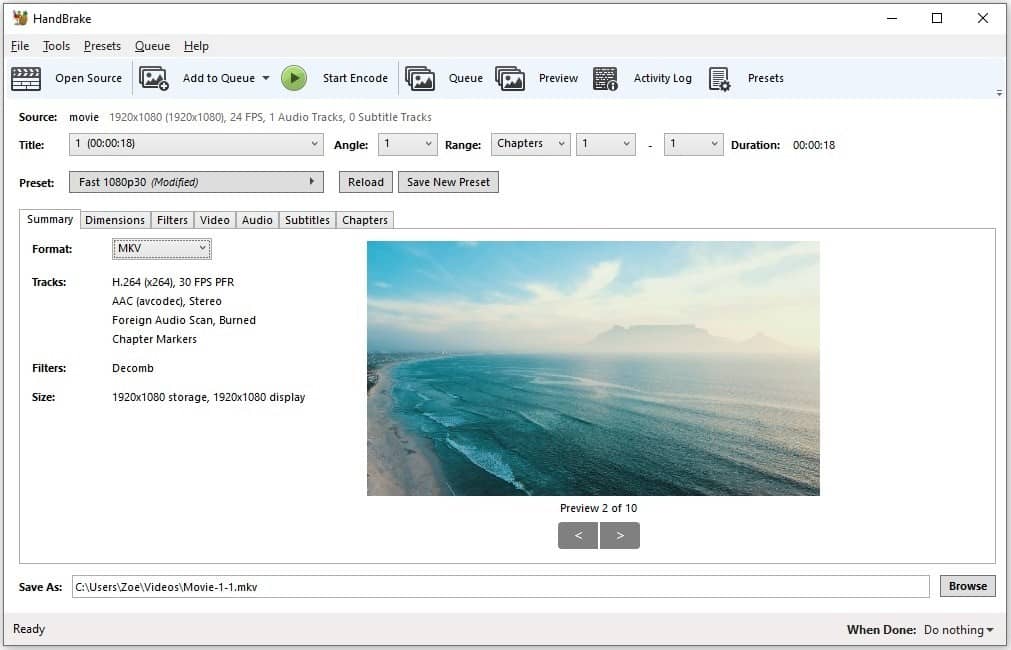1011x650 pixels.
Task: Open the Activity Log icon
Action: tap(605, 79)
